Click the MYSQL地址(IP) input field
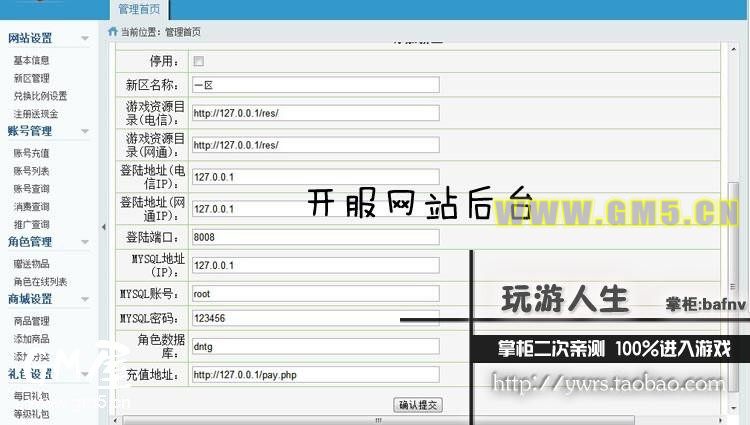This screenshot has width=750, height=425. click(316, 265)
